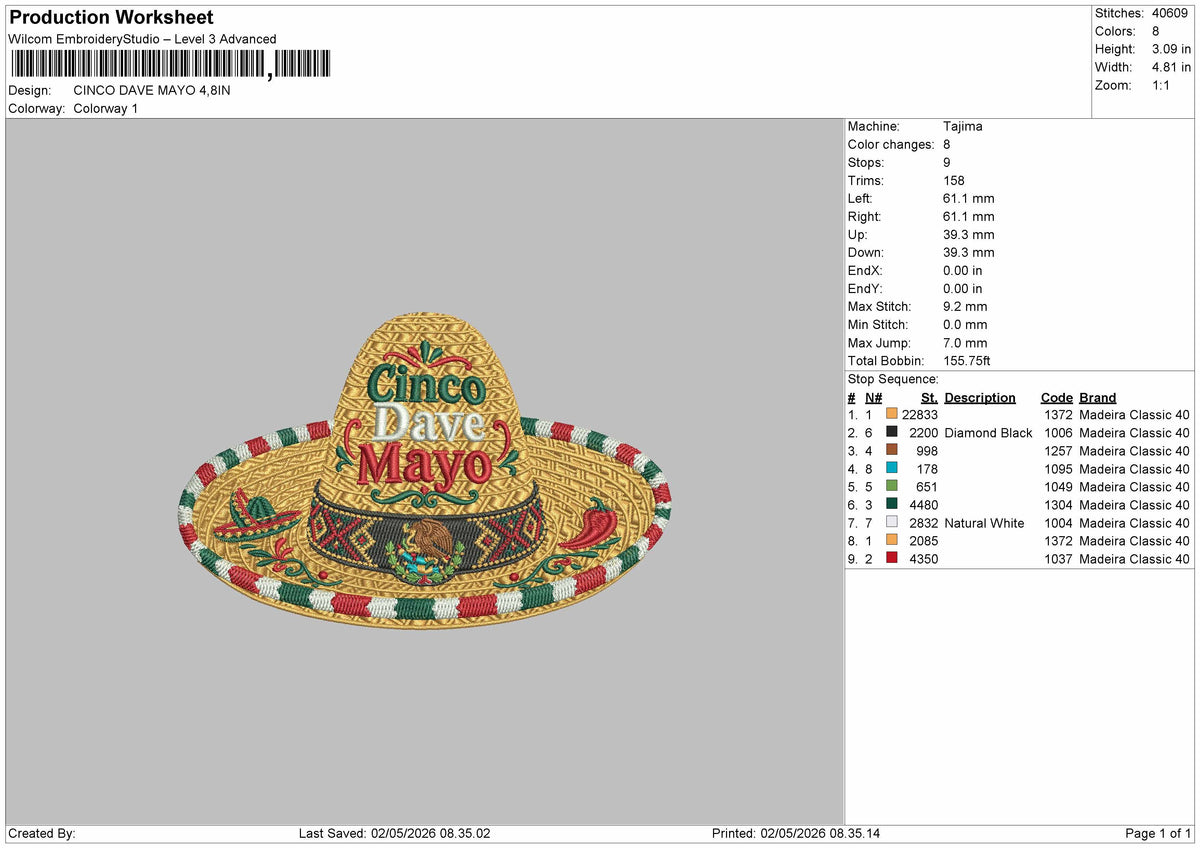Click 'Last Saved: 02/05/2026 08.35.02' footer
This screenshot has height=848, width=1200.
tap(394, 833)
